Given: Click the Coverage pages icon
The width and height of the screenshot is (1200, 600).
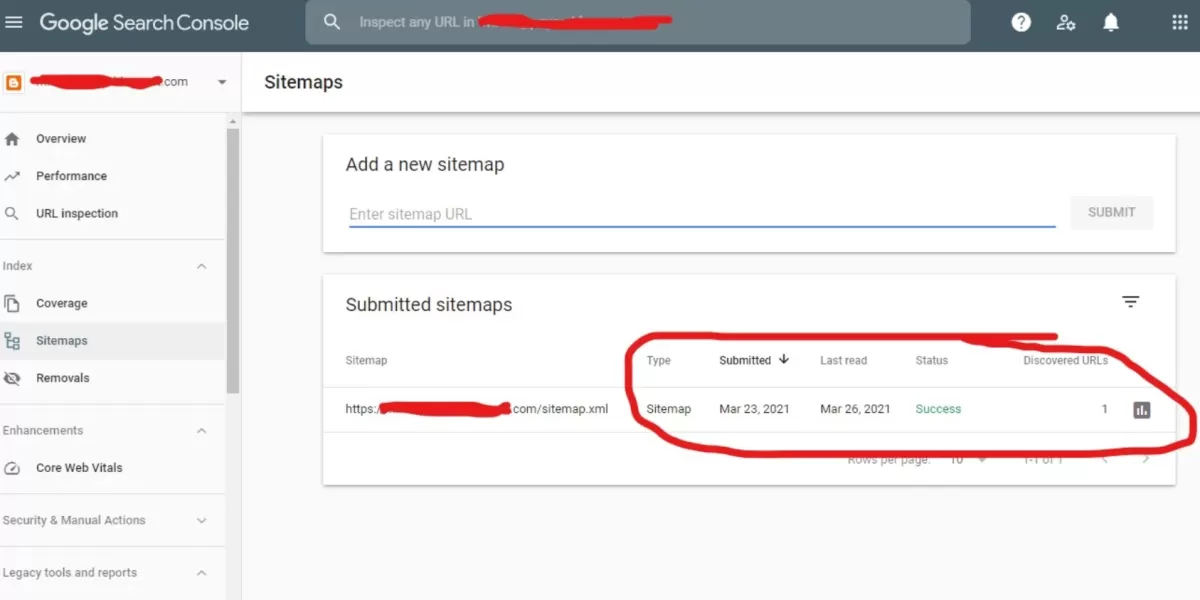Looking at the screenshot, I should 12,303.
